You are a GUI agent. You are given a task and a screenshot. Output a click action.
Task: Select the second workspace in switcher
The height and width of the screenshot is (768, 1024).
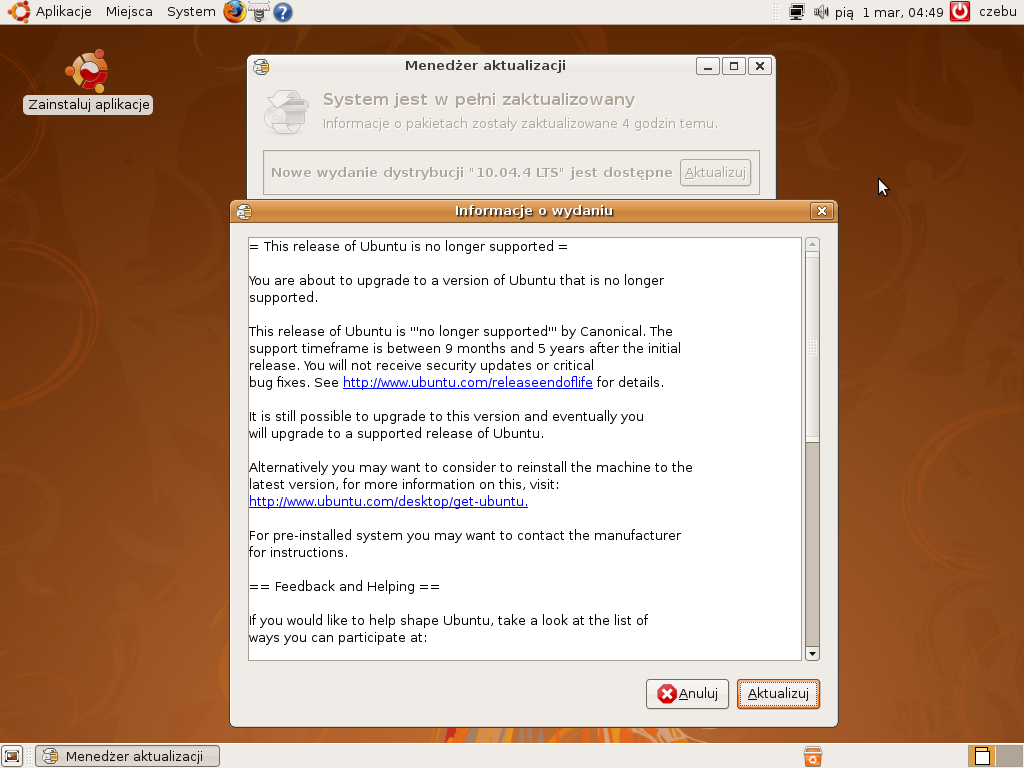coord(1010,756)
